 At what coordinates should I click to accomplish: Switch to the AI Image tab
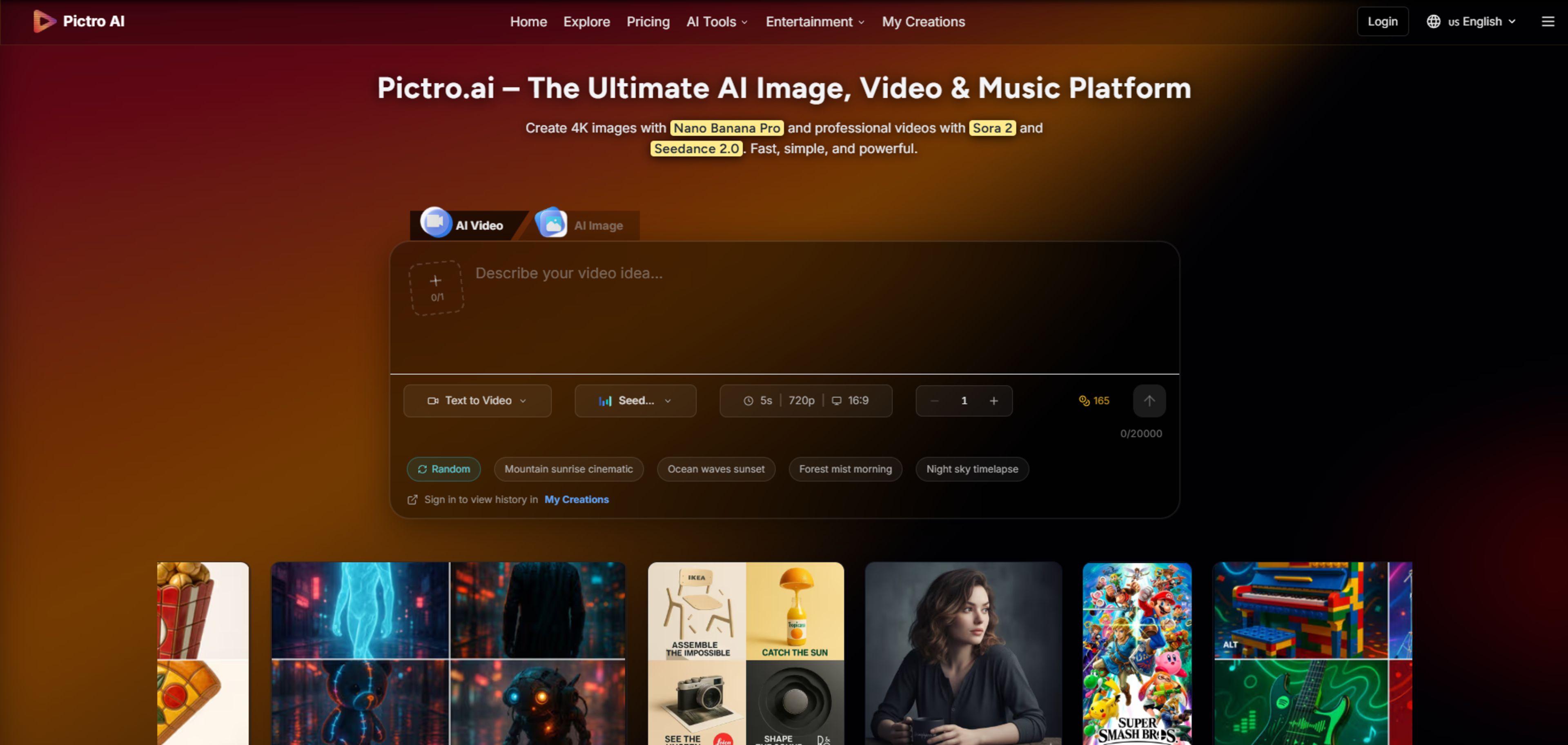pyautogui.click(x=582, y=225)
